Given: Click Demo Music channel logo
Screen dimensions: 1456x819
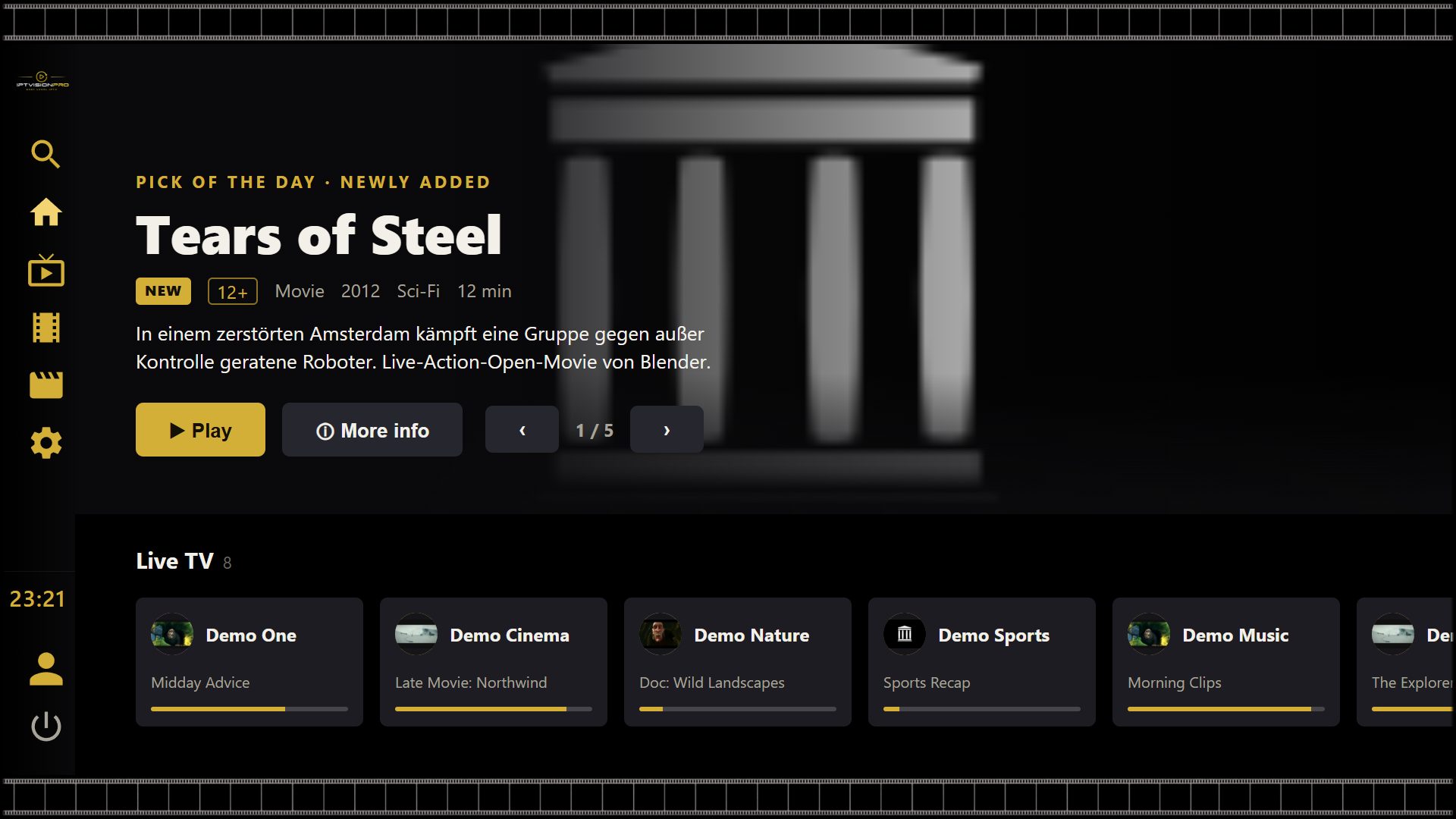Looking at the screenshot, I should (1149, 634).
